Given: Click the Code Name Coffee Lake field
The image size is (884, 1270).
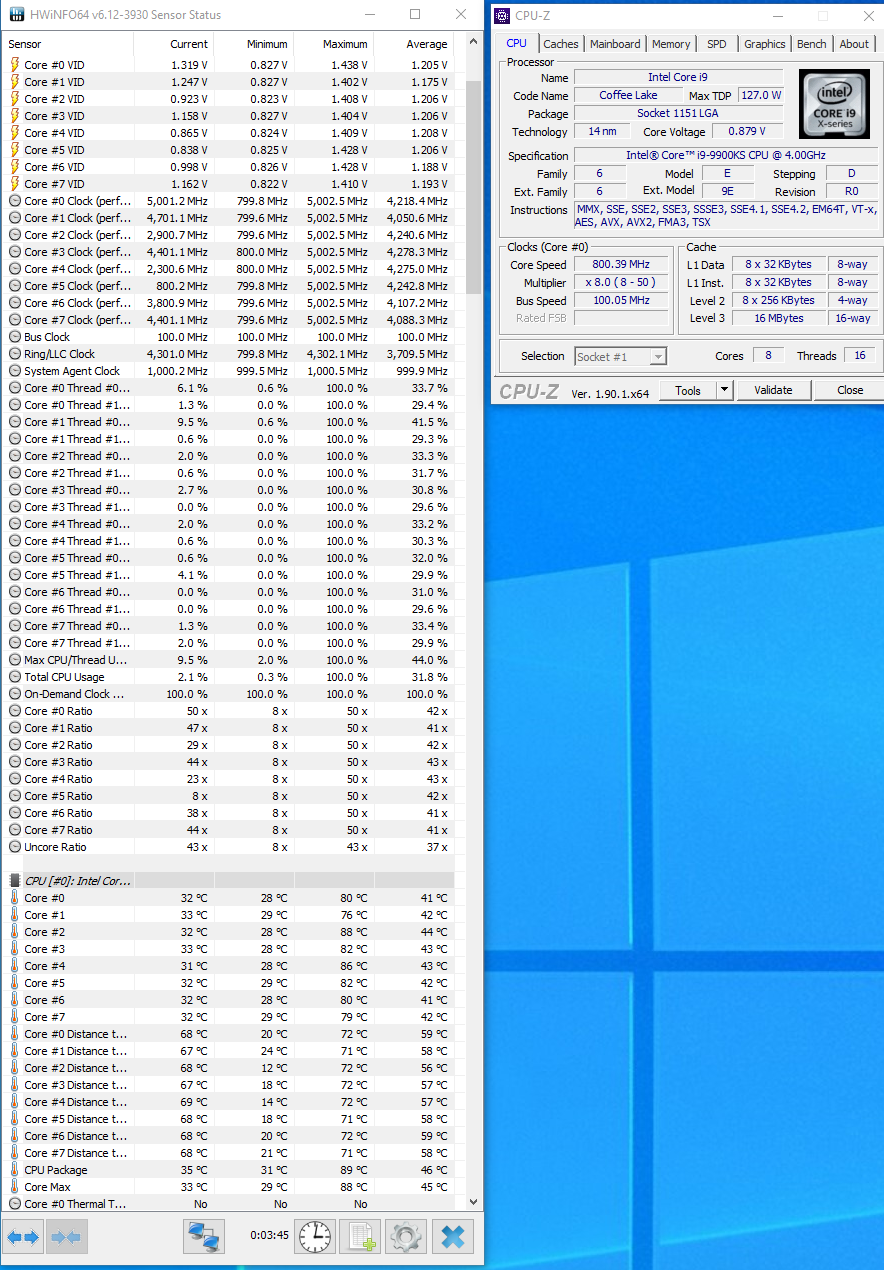Looking at the screenshot, I should 629,95.
